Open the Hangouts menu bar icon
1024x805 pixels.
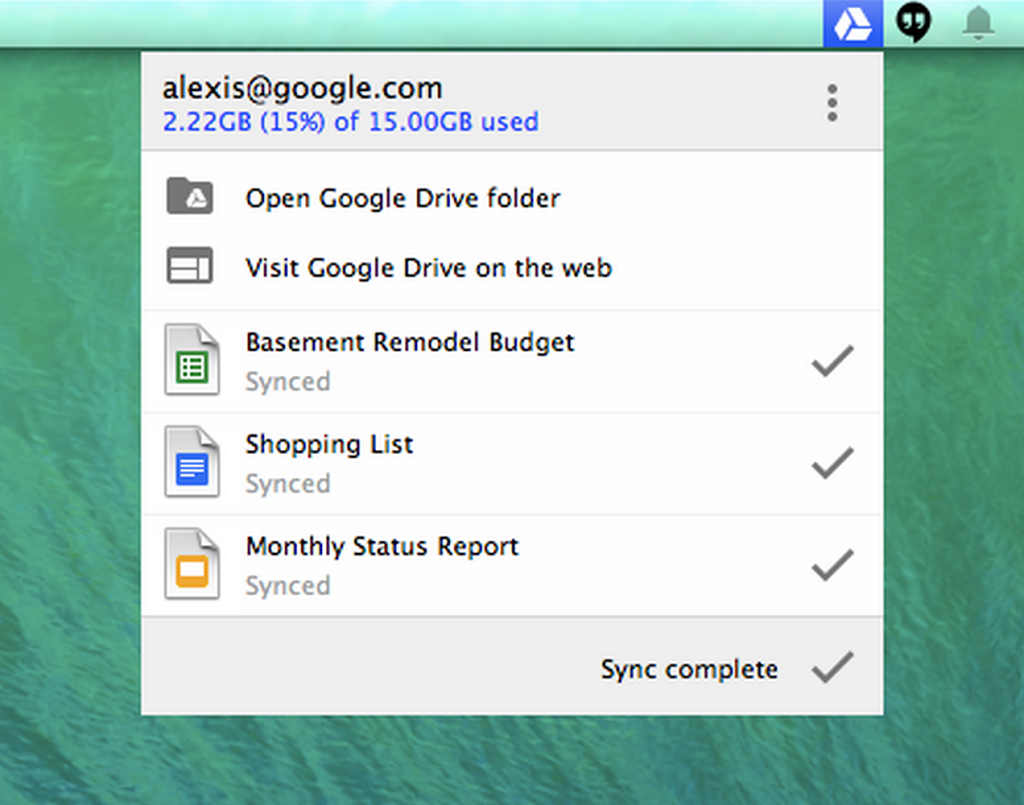[x=913, y=22]
